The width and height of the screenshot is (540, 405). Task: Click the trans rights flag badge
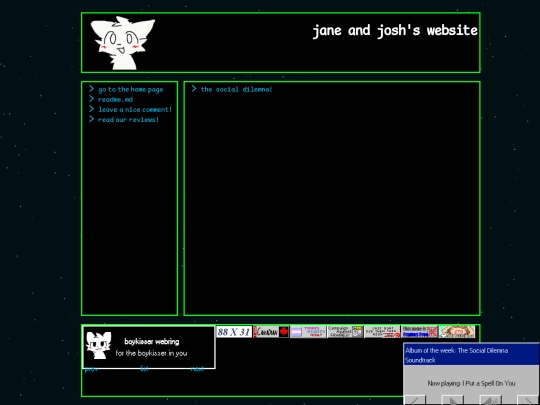point(308,332)
